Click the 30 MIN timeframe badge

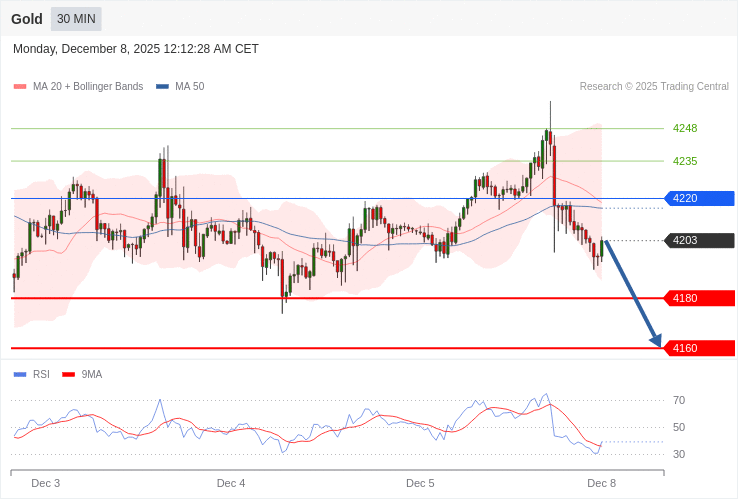pyautogui.click(x=76, y=19)
